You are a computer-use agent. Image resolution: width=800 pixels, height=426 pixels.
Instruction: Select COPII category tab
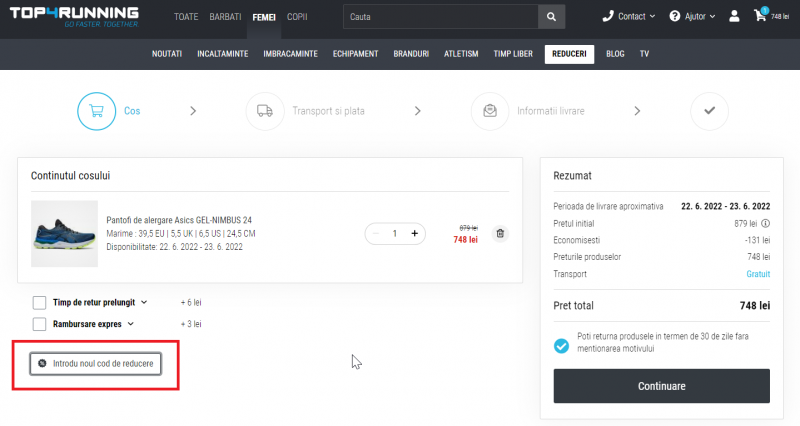(x=297, y=17)
